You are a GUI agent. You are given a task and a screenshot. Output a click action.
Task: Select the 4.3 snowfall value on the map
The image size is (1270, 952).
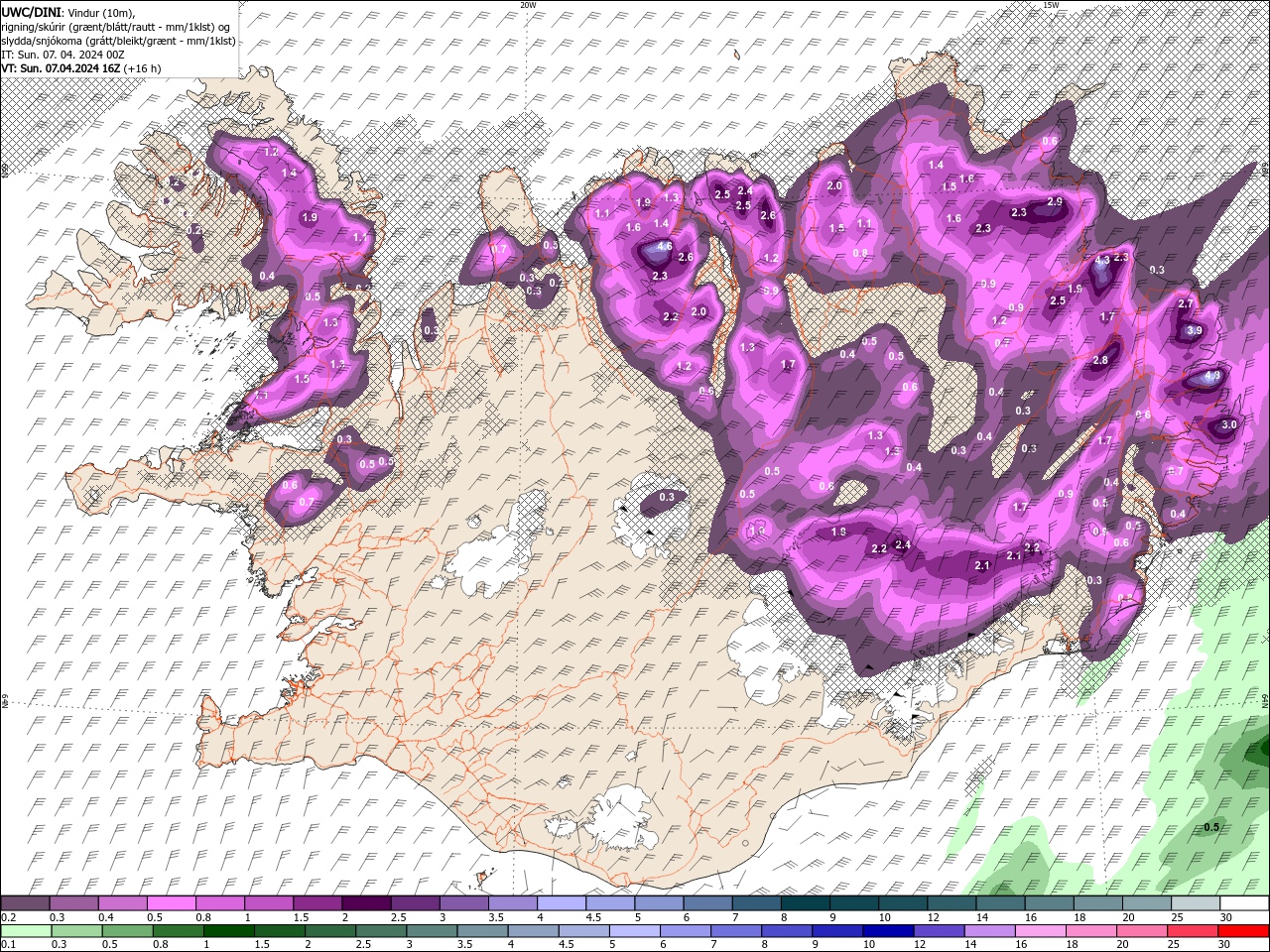pyautogui.click(x=1102, y=260)
